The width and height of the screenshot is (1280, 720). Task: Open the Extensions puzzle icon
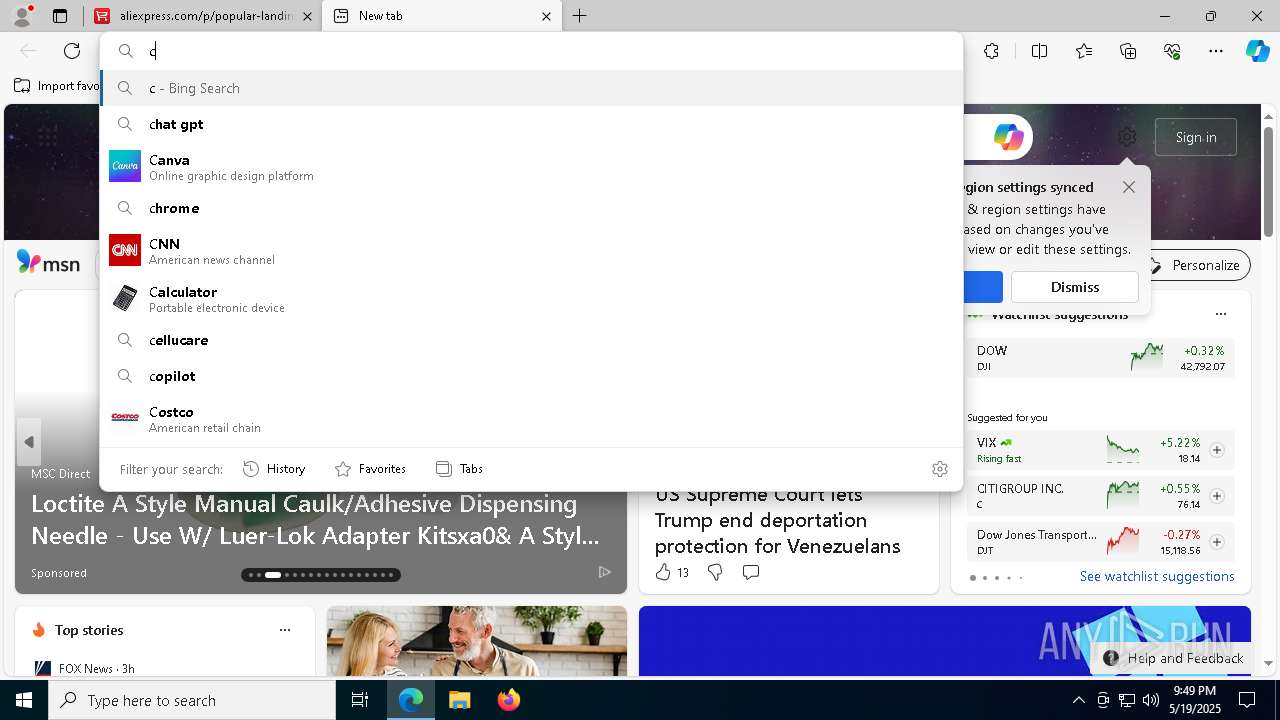(x=991, y=51)
